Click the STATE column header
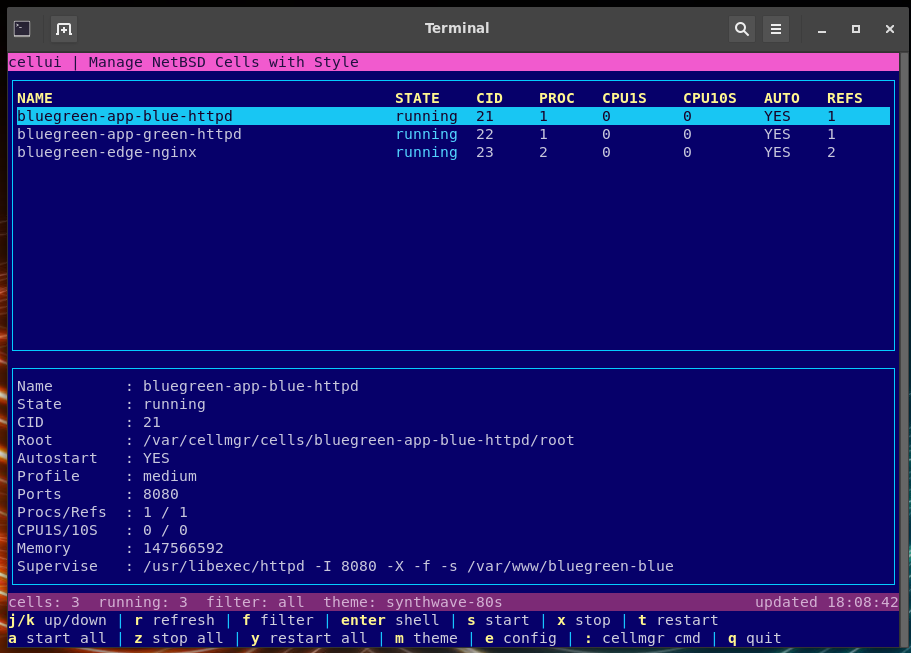 tap(417, 98)
